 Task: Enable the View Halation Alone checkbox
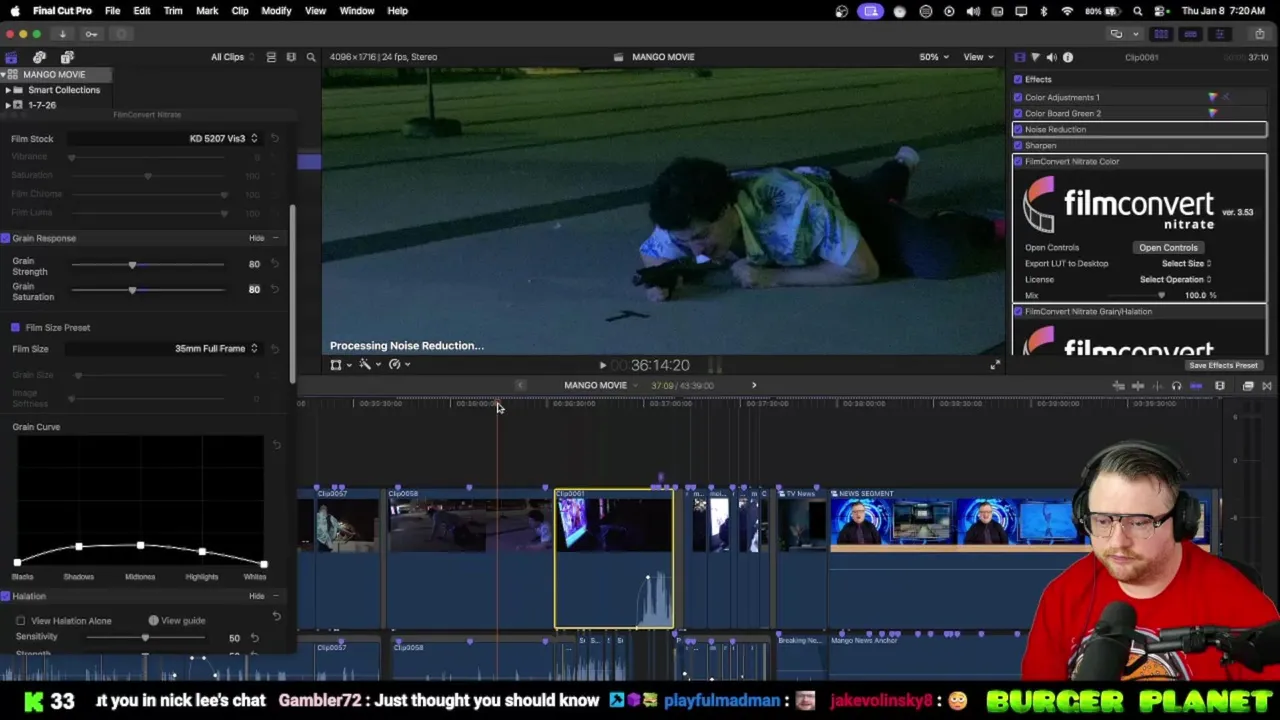(x=20, y=621)
